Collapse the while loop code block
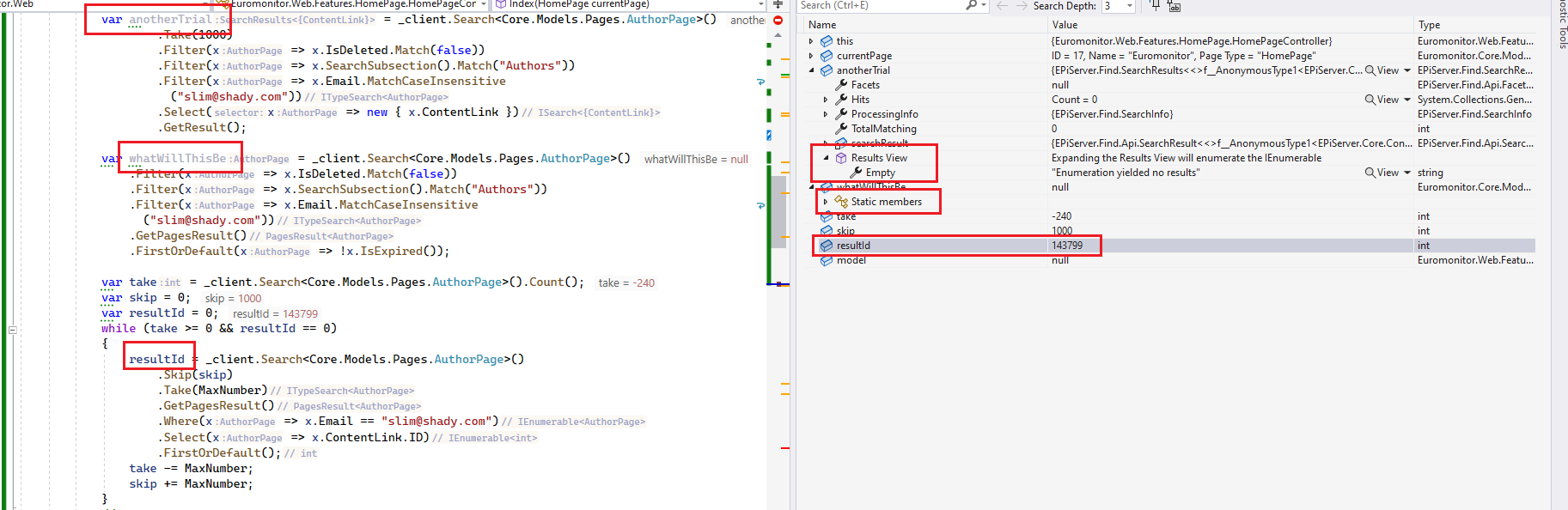Image resolution: width=1568 pixels, height=510 pixels. click(12, 330)
